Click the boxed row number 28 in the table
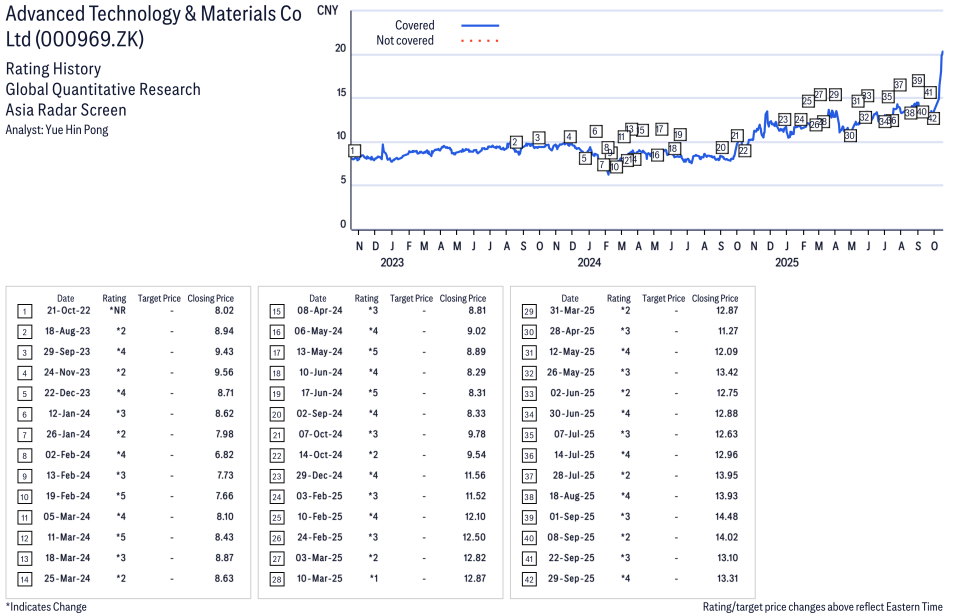This screenshot has height=614, width=954. (276, 579)
